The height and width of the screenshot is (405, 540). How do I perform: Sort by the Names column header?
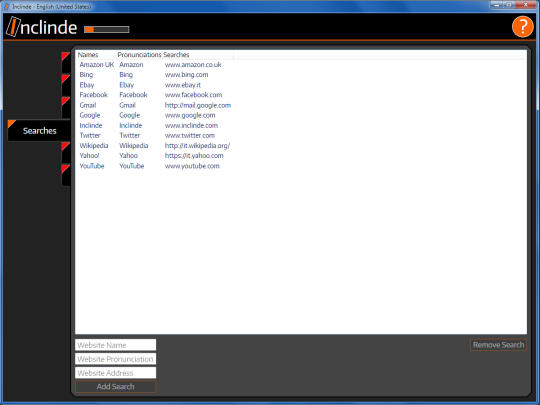88,55
